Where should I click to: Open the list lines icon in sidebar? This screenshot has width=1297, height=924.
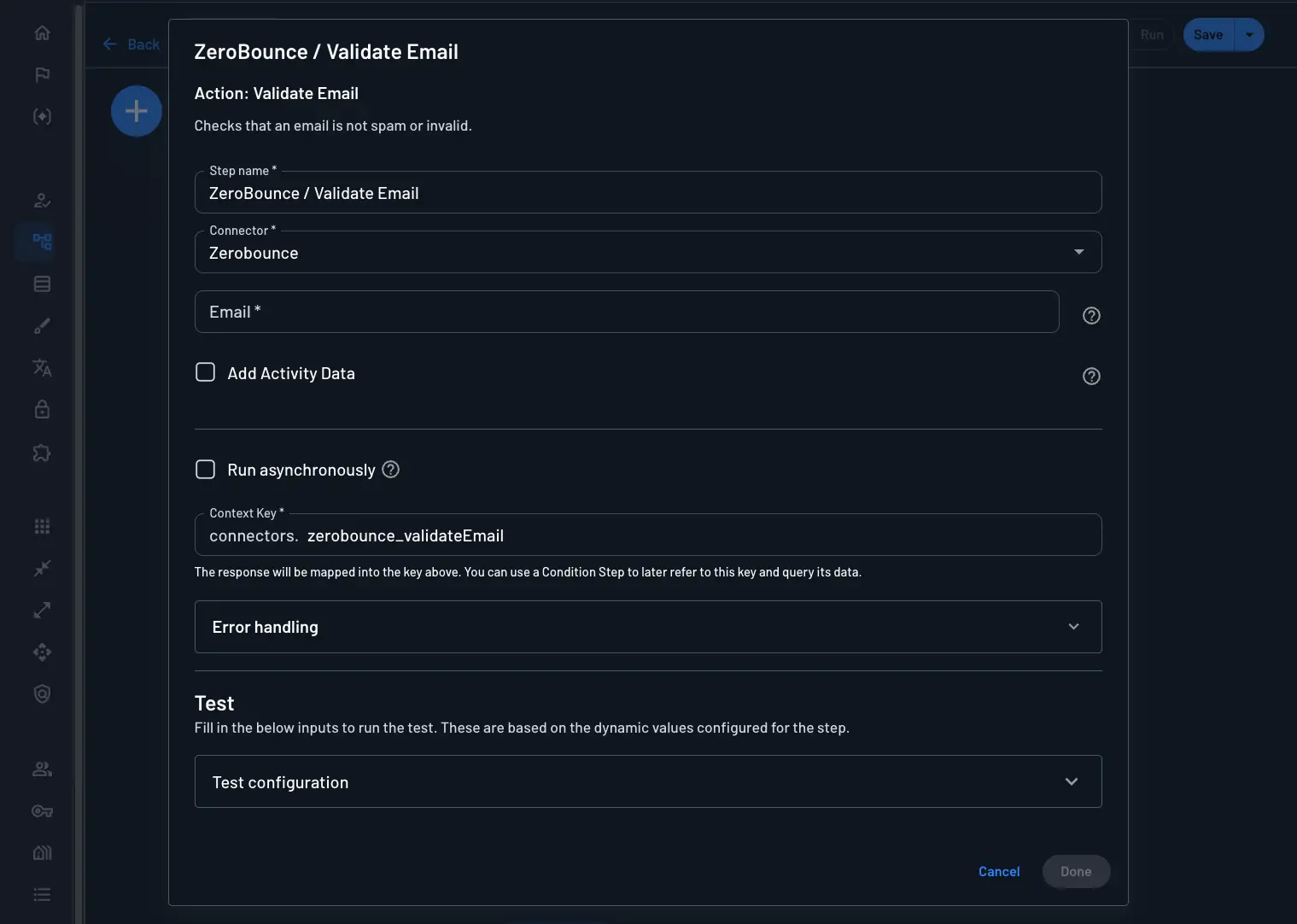pos(42,894)
